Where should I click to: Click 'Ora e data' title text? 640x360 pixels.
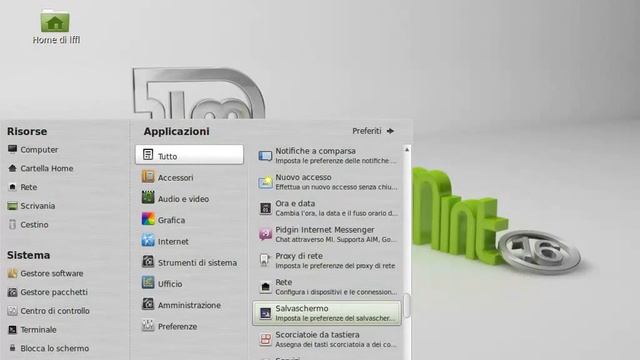295,203
